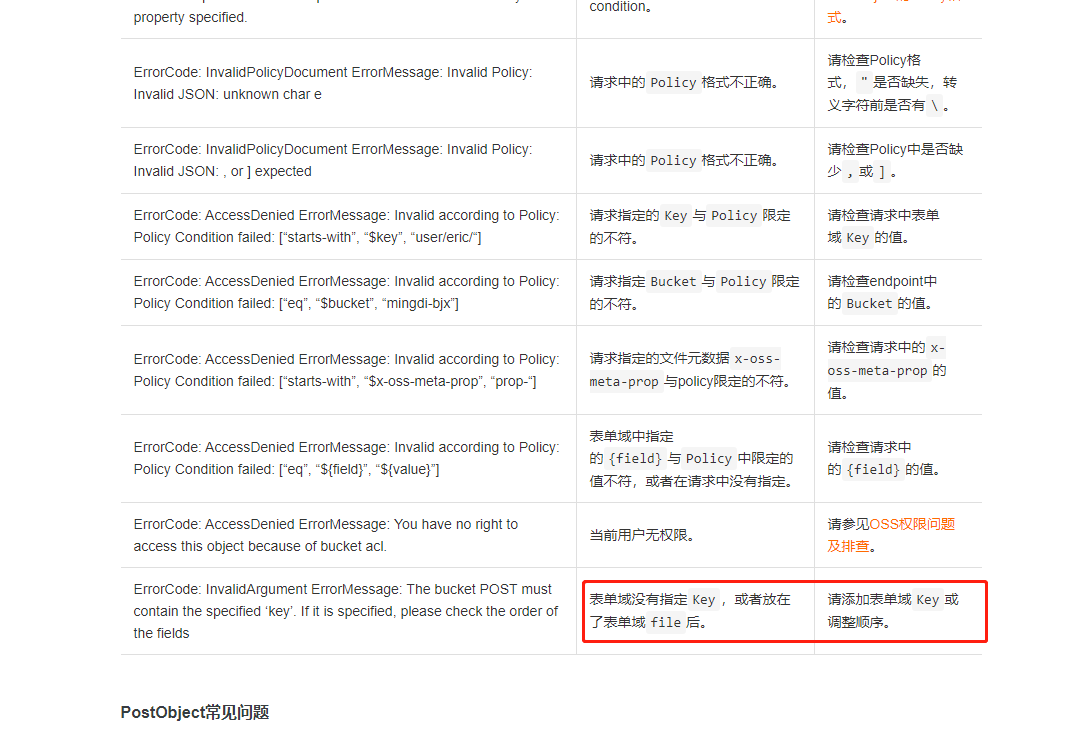Click the solution text mentioning backslash escape character

click(892, 83)
